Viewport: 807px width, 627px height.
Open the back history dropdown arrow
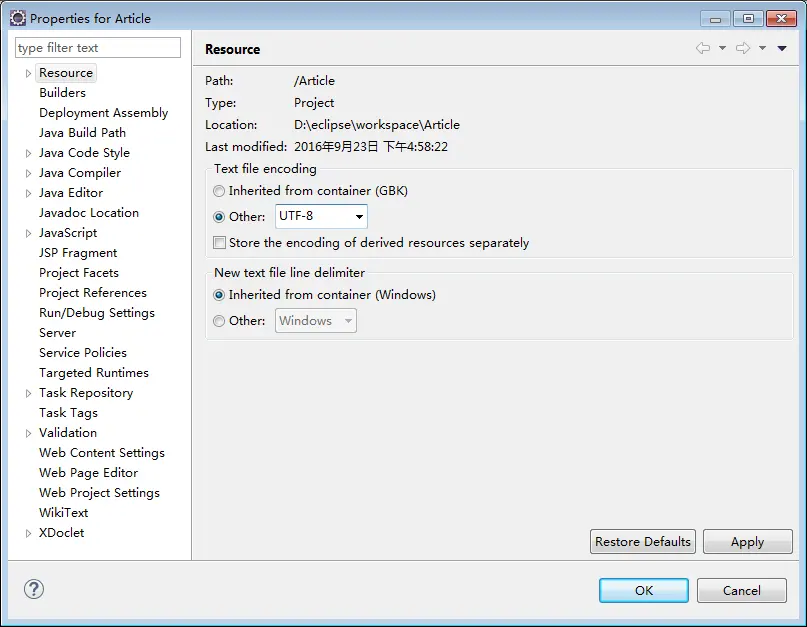(x=723, y=48)
